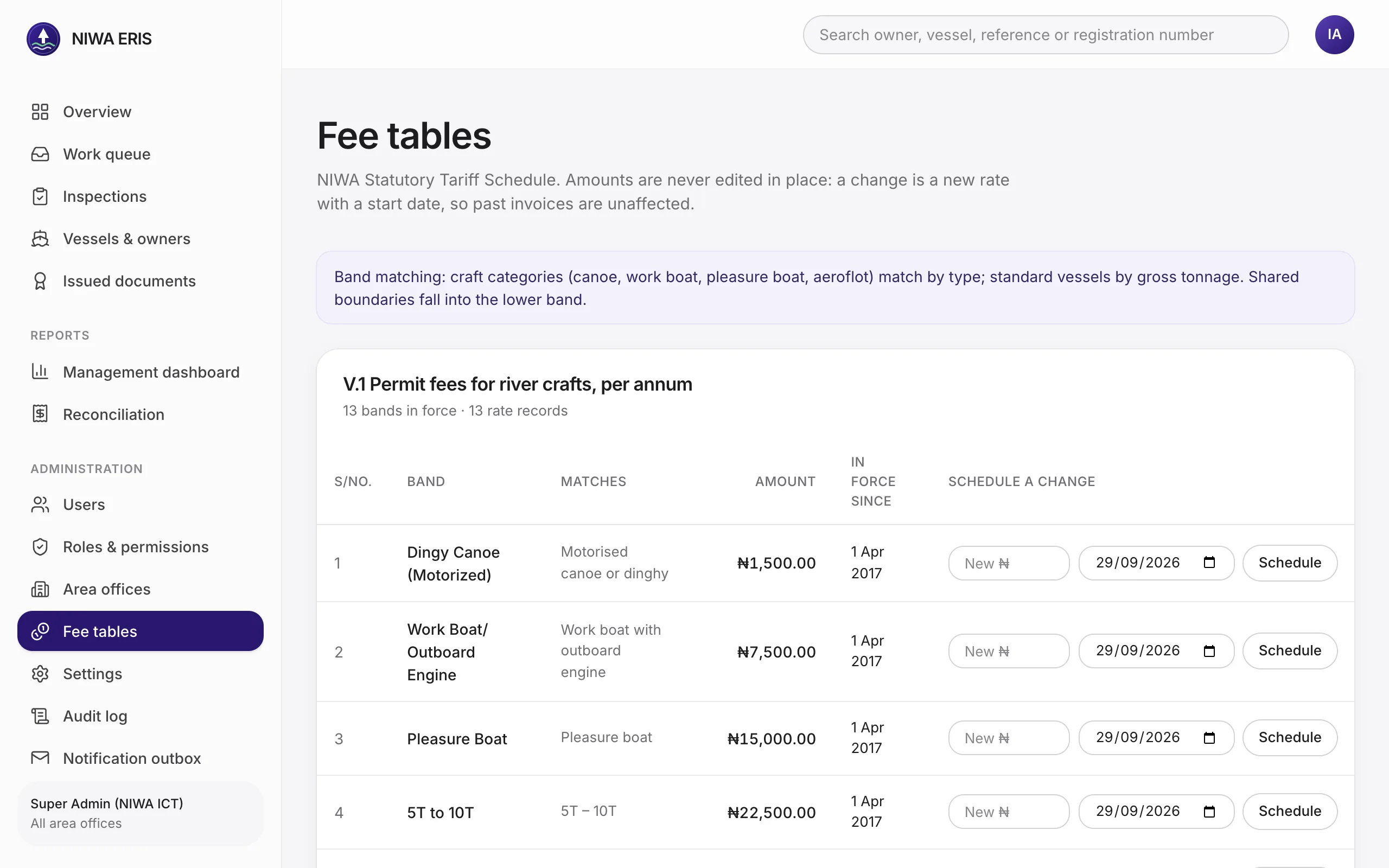Screen dimensions: 1389x868
Task: Open the Reconciliation report
Action: coord(141,414)
